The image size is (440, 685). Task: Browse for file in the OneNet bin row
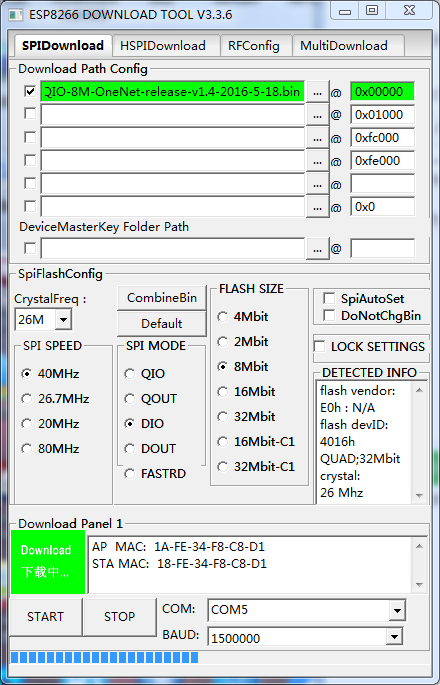tap(318, 92)
